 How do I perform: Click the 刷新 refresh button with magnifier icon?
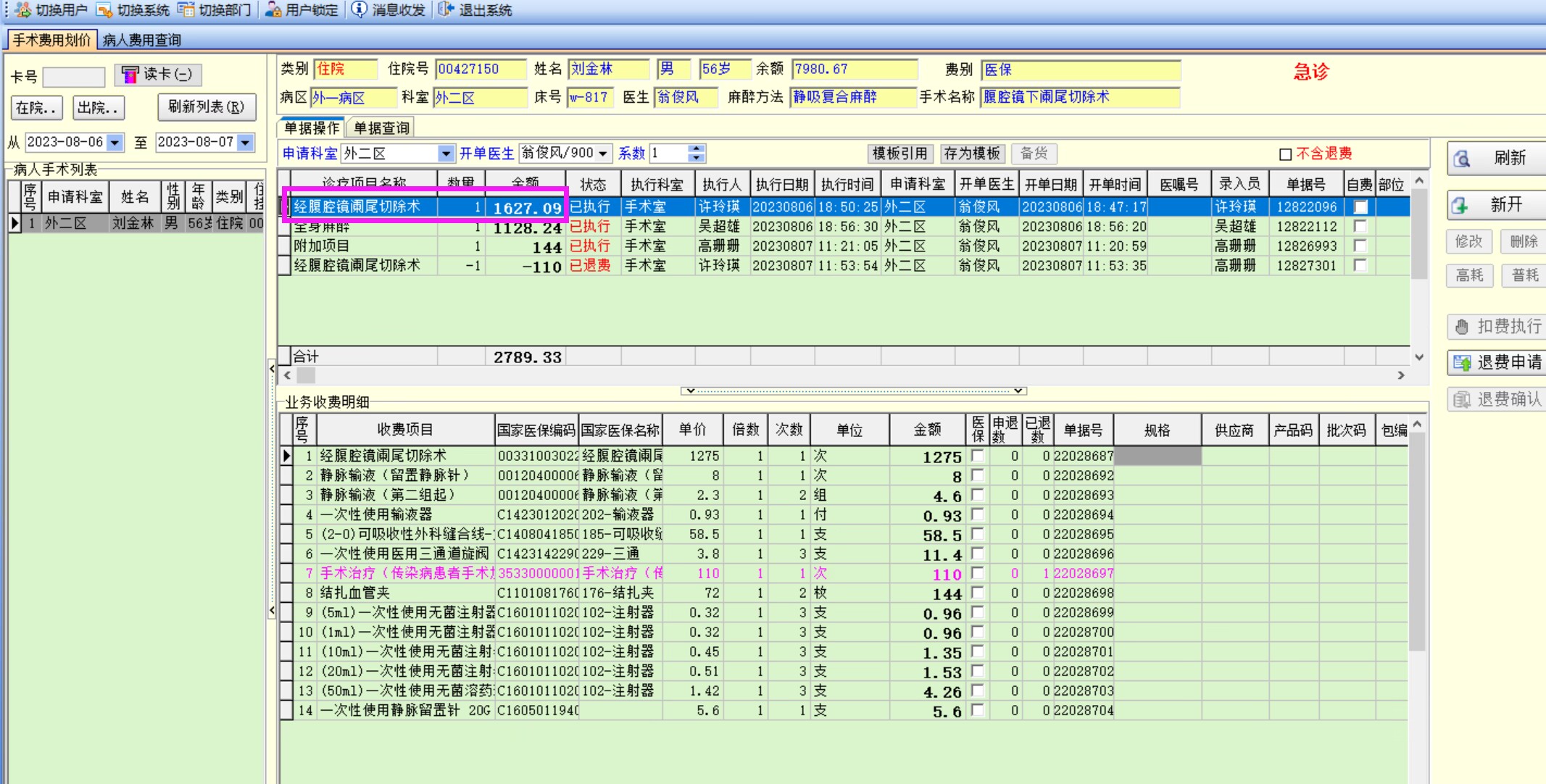pos(1495,159)
